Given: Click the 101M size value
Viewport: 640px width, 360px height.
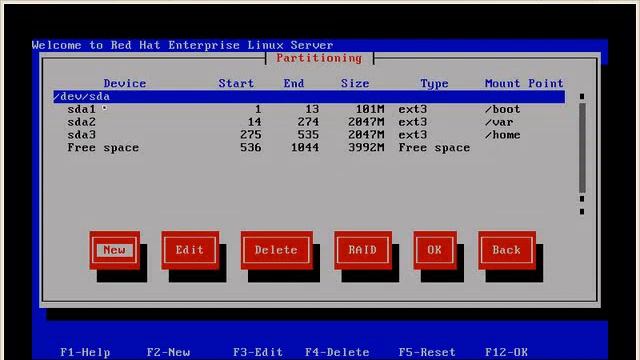Looking at the screenshot, I should 370,109.
